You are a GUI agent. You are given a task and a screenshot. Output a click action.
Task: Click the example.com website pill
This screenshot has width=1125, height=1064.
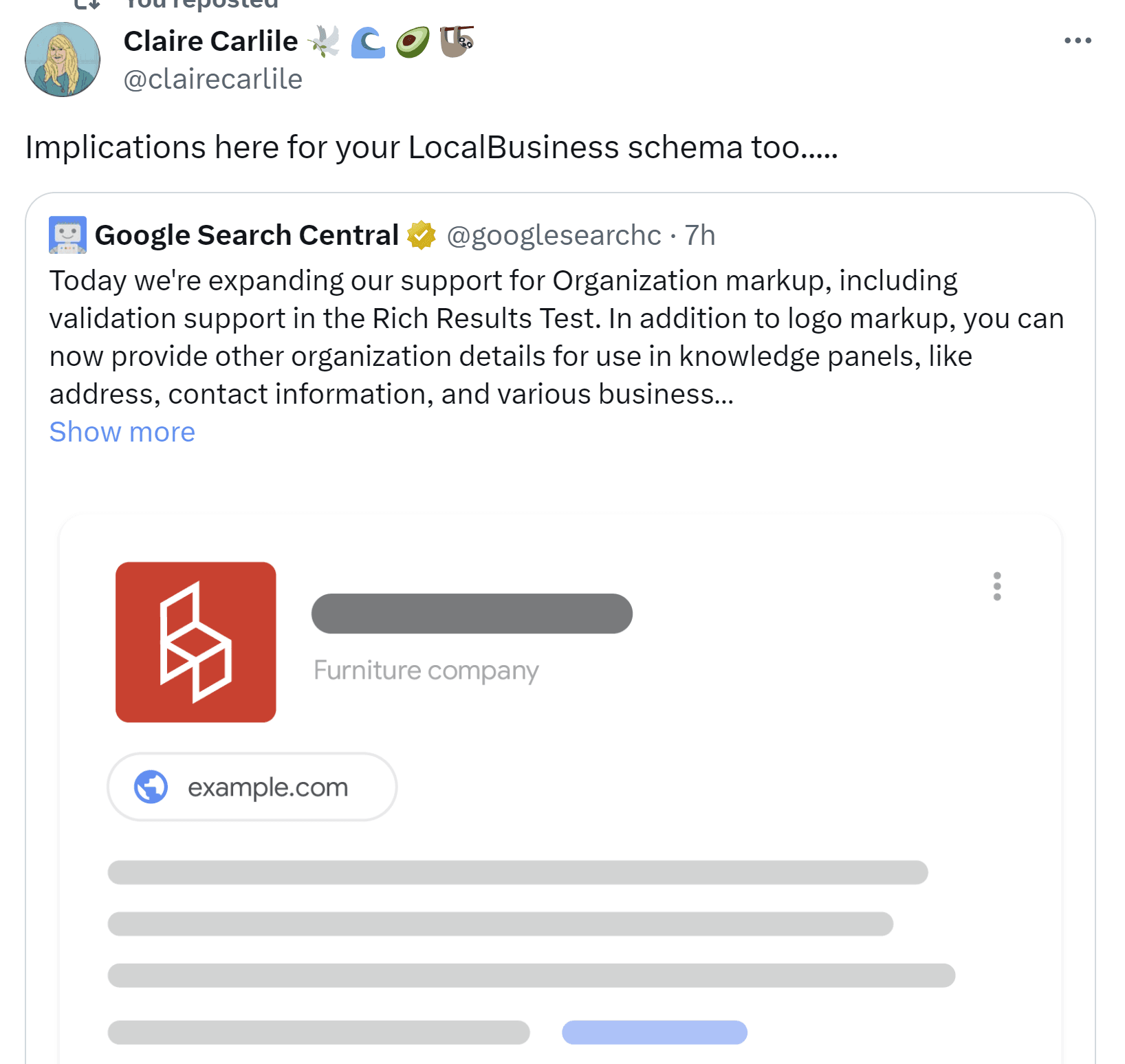(252, 787)
